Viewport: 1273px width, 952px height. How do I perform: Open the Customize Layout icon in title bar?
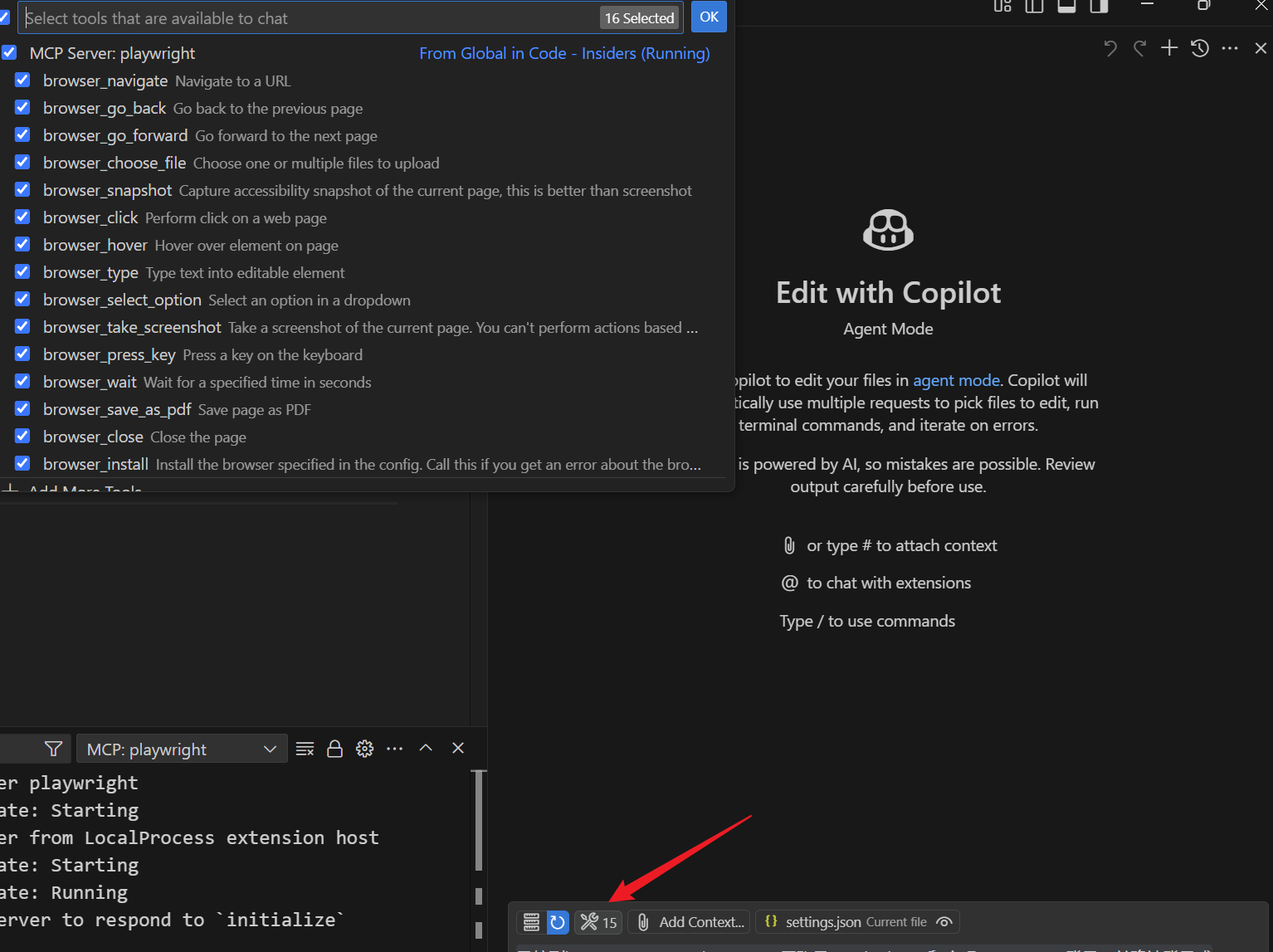point(1002,6)
